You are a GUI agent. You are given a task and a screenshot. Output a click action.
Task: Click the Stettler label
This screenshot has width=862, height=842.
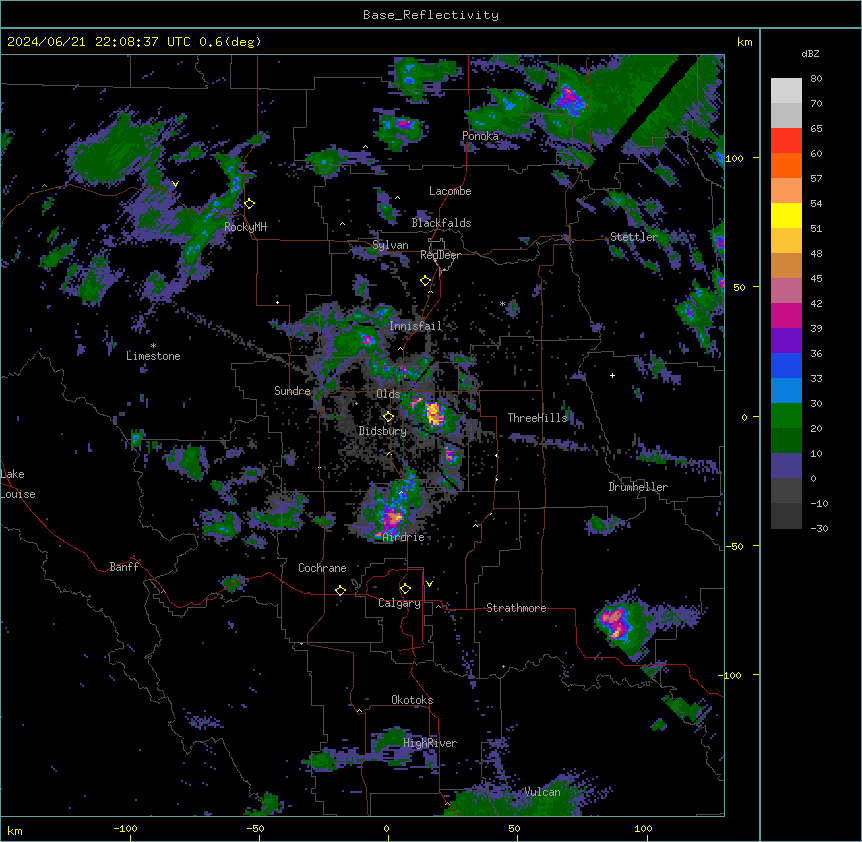click(634, 237)
